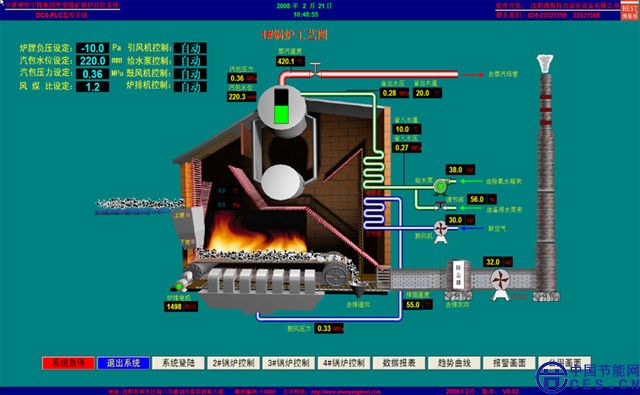
Task: Click the steam valve on the red pipe
Action: pyautogui.click(x=315, y=71)
